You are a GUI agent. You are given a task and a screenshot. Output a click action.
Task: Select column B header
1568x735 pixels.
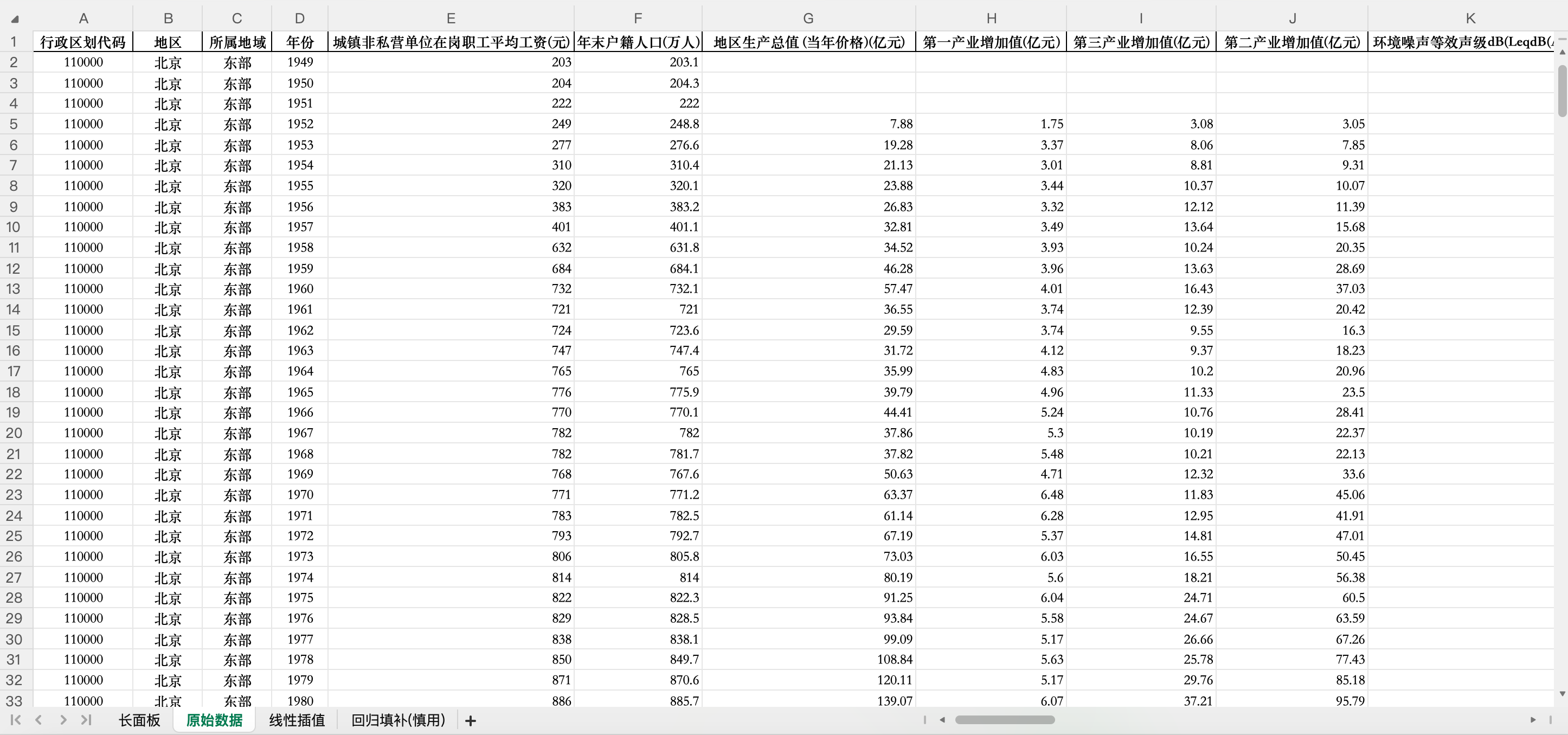pos(168,18)
